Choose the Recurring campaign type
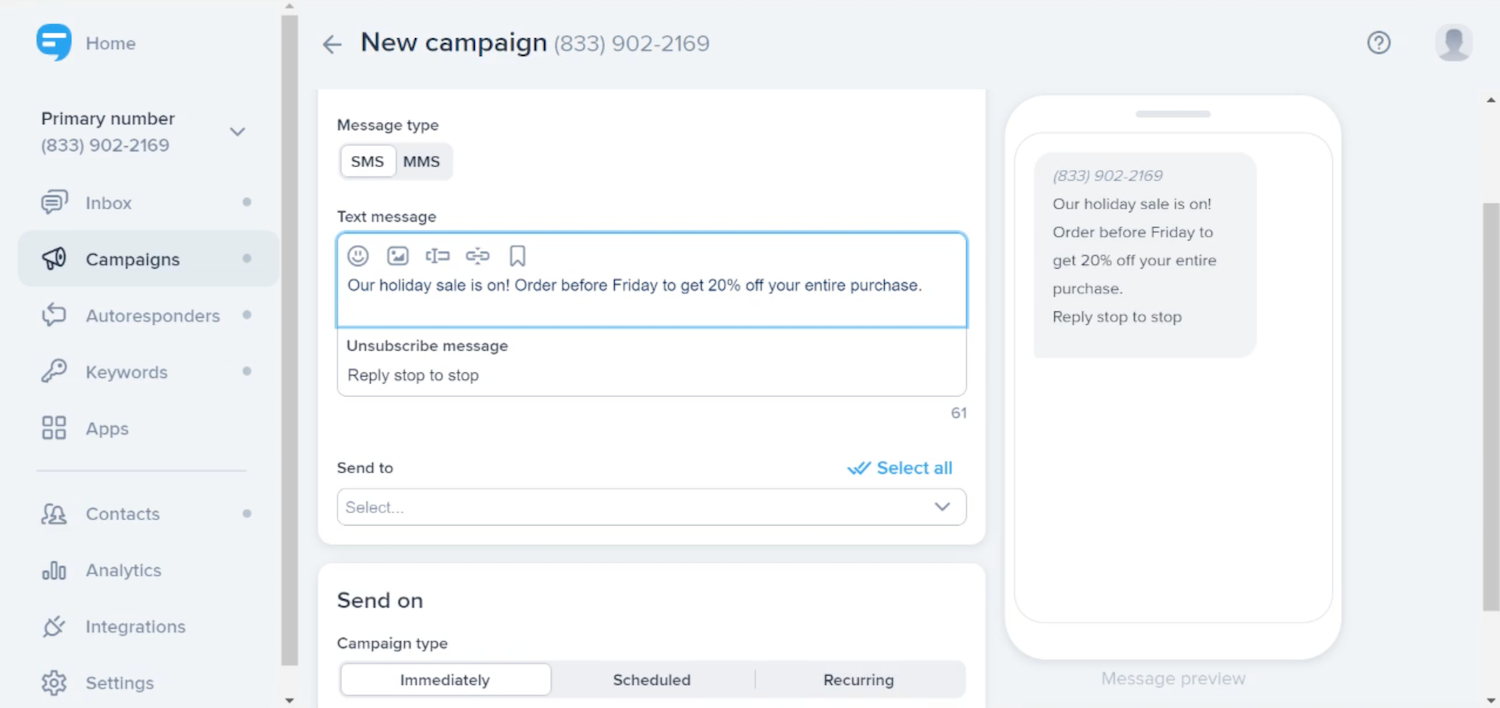This screenshot has width=1500, height=708. [858, 680]
